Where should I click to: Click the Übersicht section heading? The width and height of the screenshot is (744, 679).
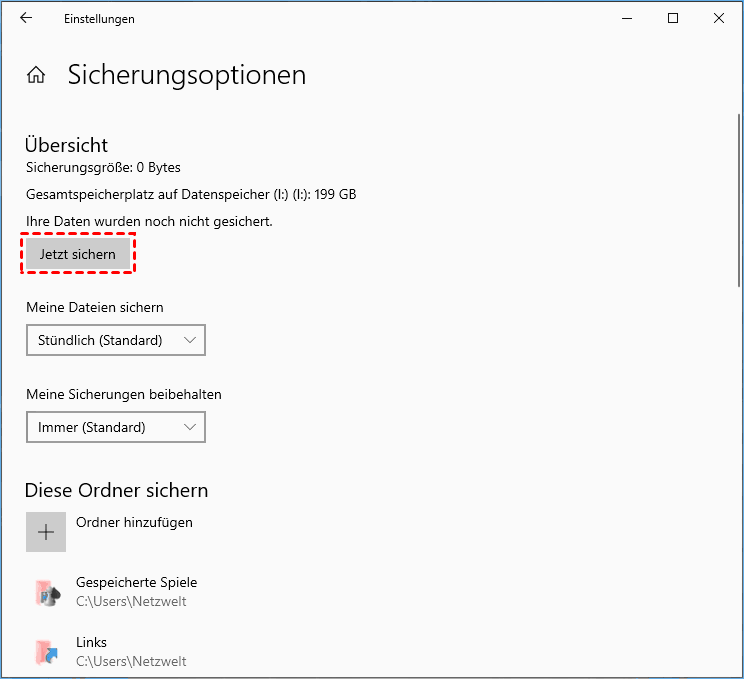[66, 145]
